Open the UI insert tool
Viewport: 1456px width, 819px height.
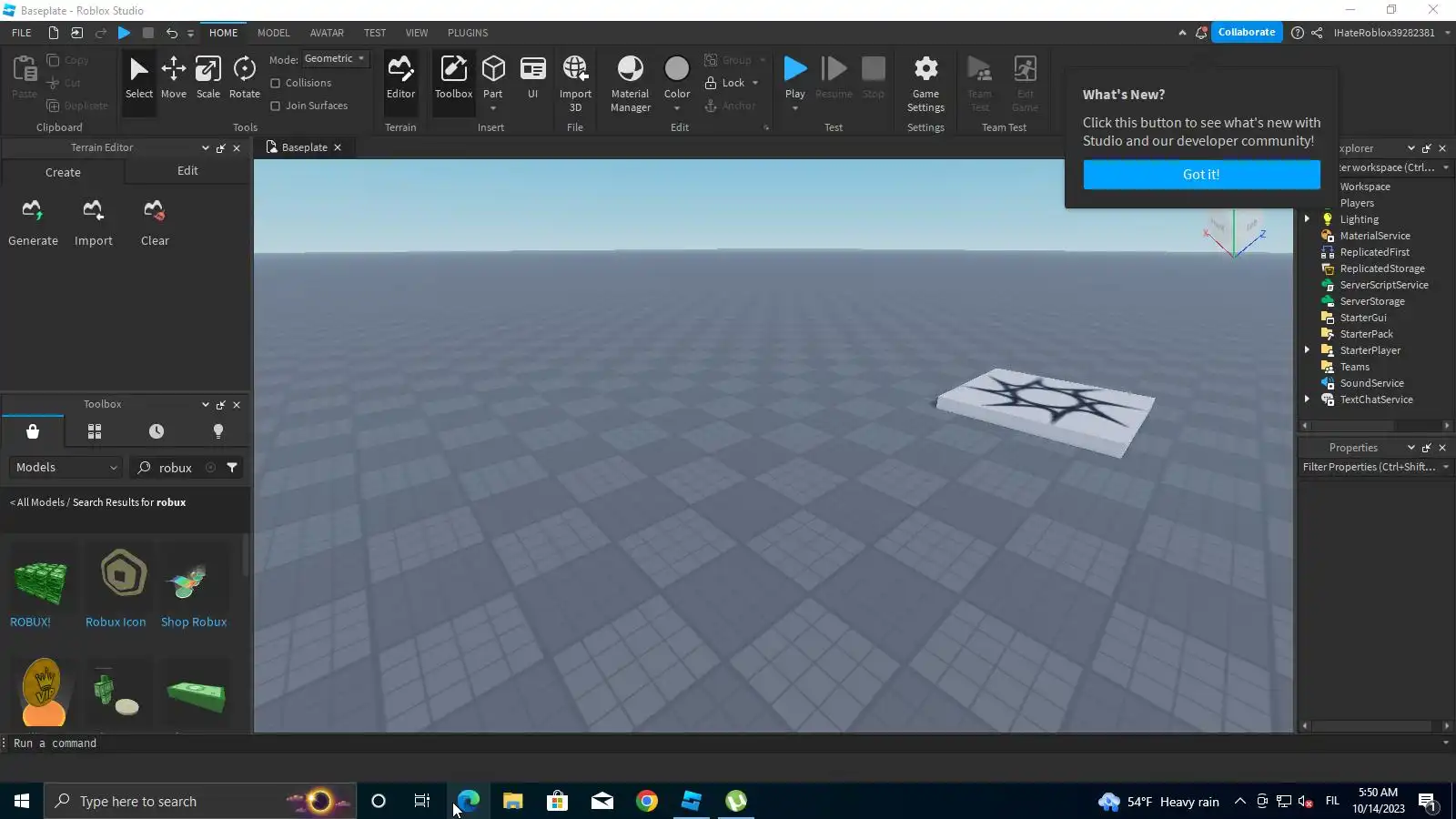533,78
